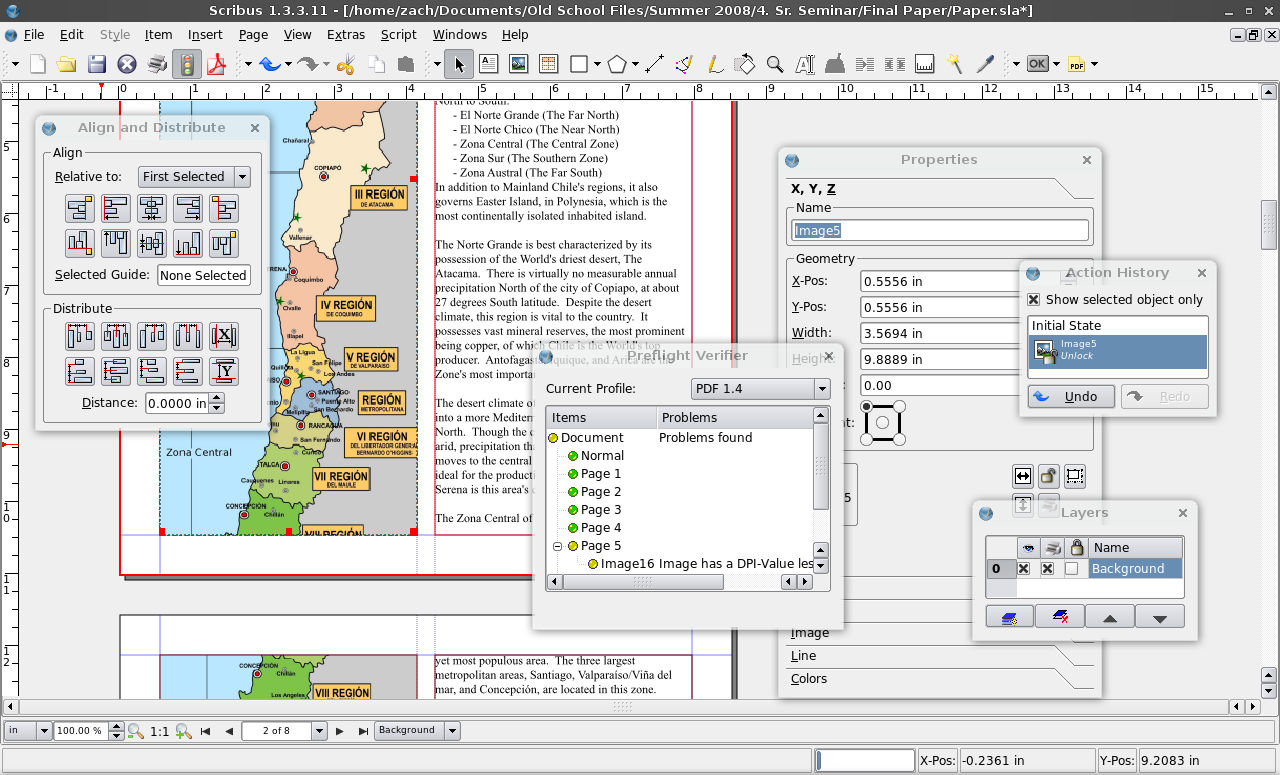Create a new document with toolbar icon
This screenshot has width=1280, height=775.
click(x=37, y=64)
